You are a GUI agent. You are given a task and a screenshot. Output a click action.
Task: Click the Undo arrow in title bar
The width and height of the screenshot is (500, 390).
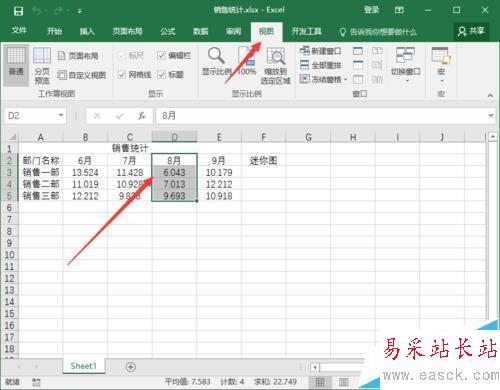[x=37, y=11]
